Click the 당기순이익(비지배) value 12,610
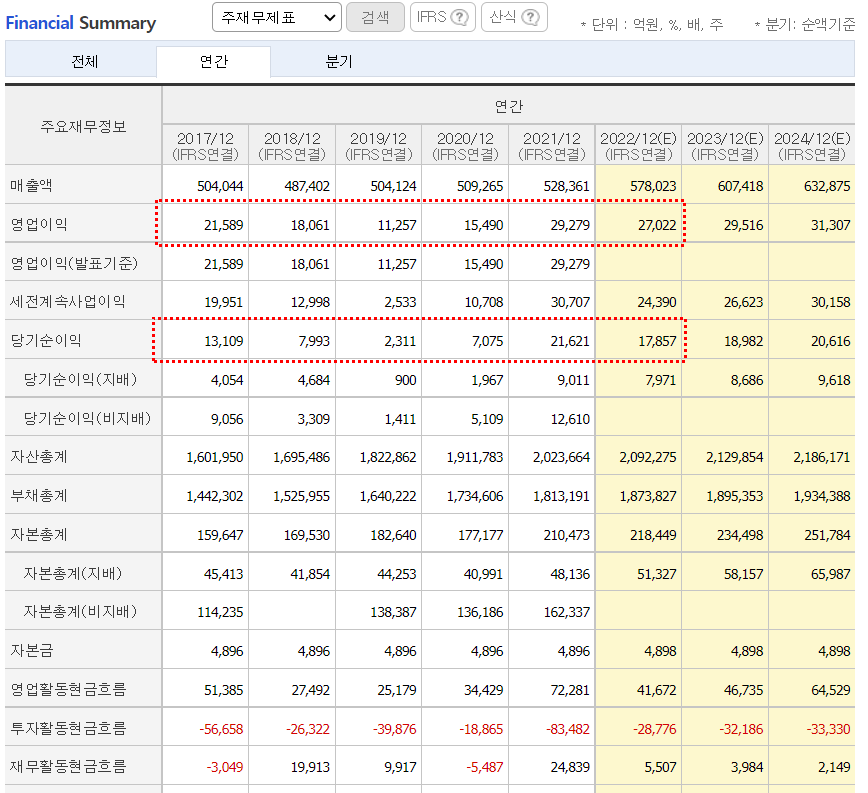Image resolution: width=868 pixels, height=793 pixels. tap(570, 419)
